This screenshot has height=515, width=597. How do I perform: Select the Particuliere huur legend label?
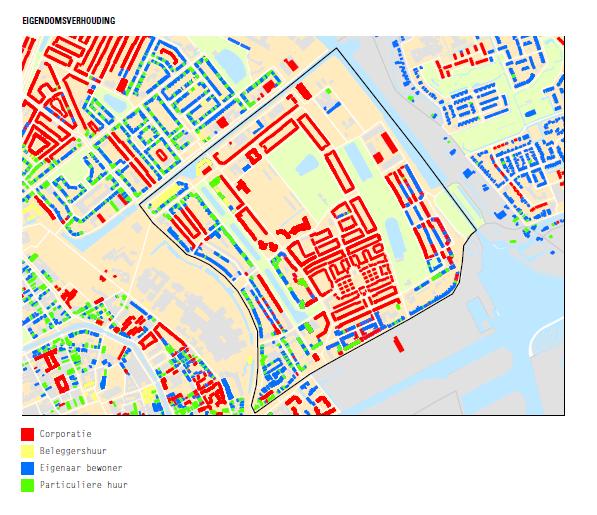click(x=84, y=485)
